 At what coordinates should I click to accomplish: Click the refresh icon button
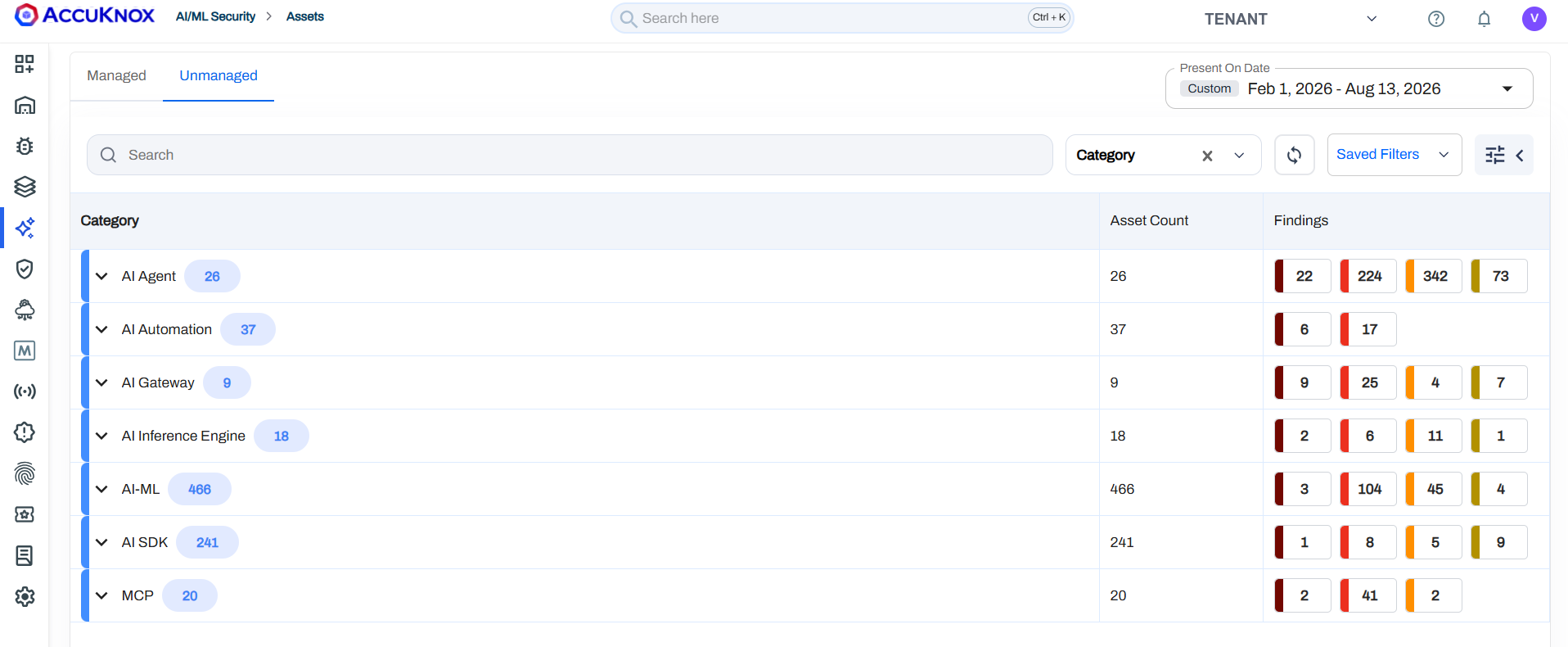pyautogui.click(x=1294, y=155)
